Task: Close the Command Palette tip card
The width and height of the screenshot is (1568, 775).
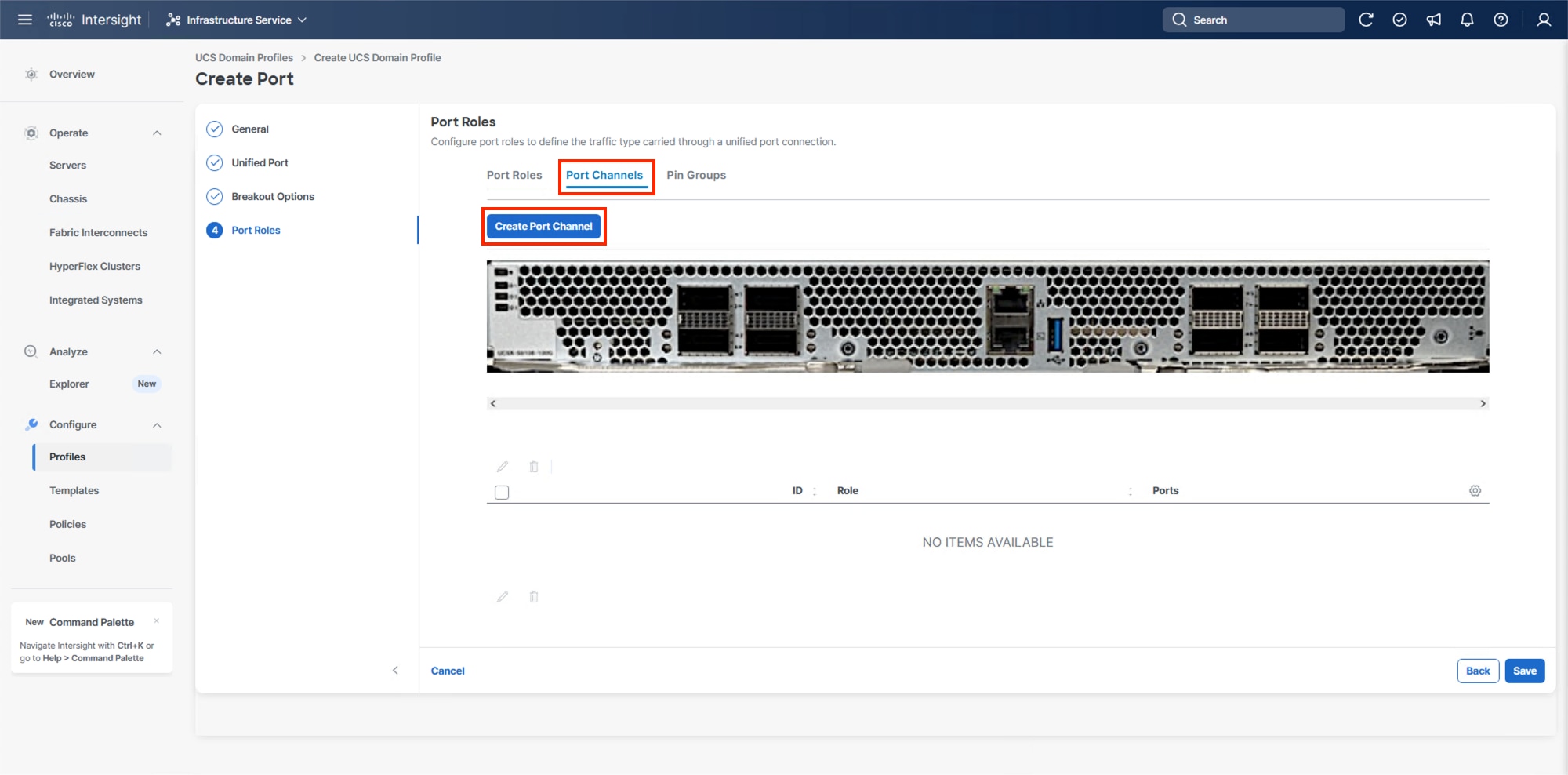Action: 157,620
